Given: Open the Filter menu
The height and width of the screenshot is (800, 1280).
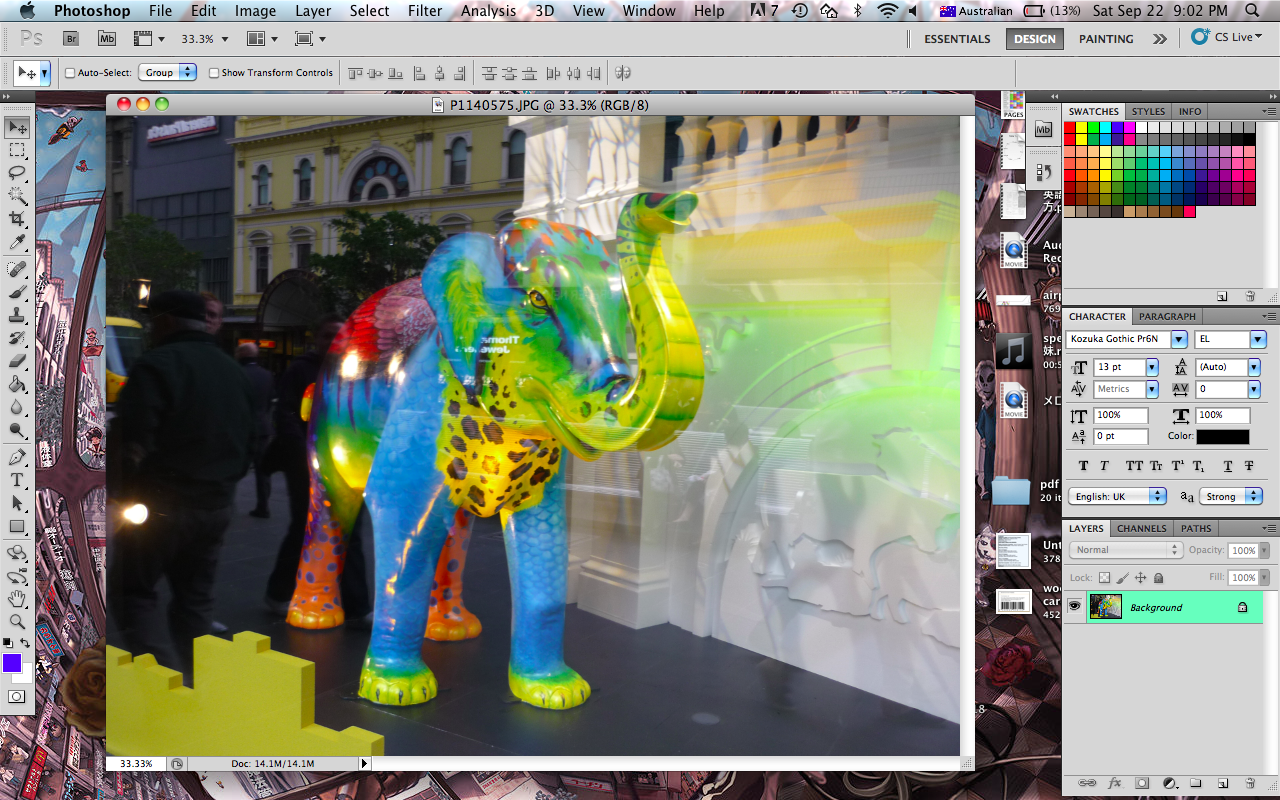Looking at the screenshot, I should click(425, 11).
